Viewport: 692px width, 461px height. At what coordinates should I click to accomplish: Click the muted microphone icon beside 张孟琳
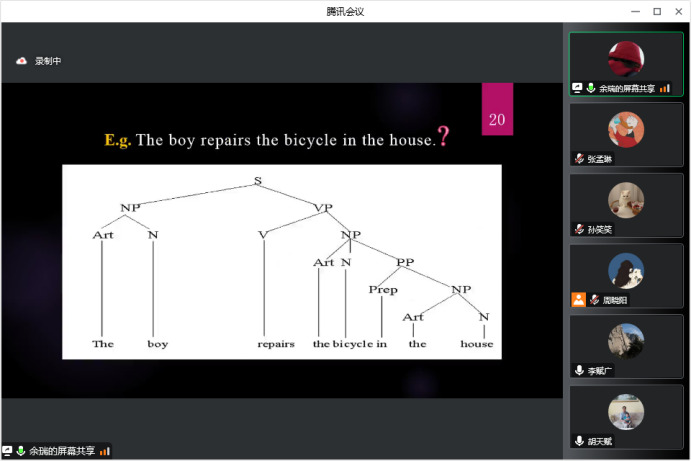[578, 158]
